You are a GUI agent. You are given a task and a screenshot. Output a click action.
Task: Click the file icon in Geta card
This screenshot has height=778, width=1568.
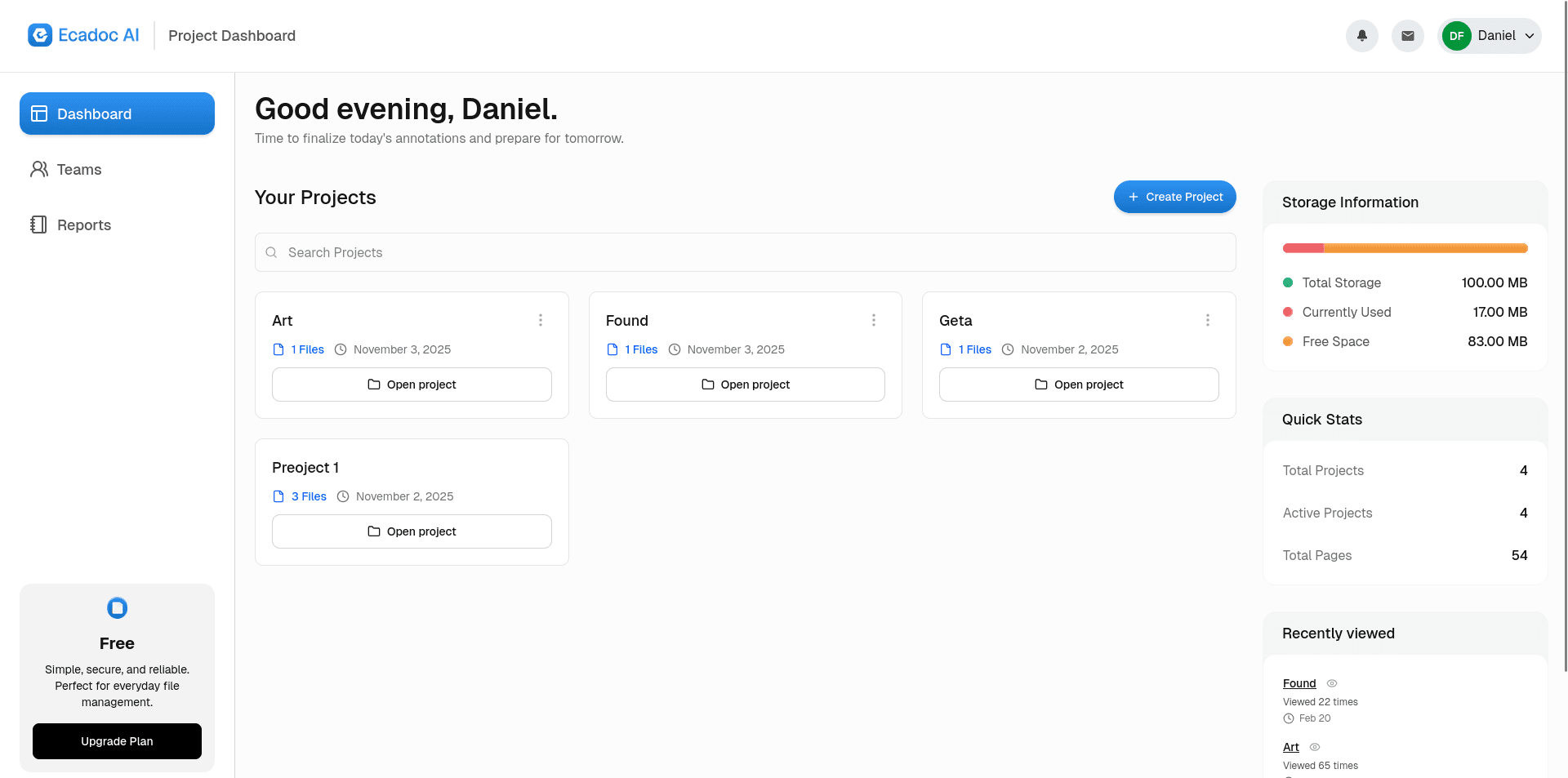[946, 349]
